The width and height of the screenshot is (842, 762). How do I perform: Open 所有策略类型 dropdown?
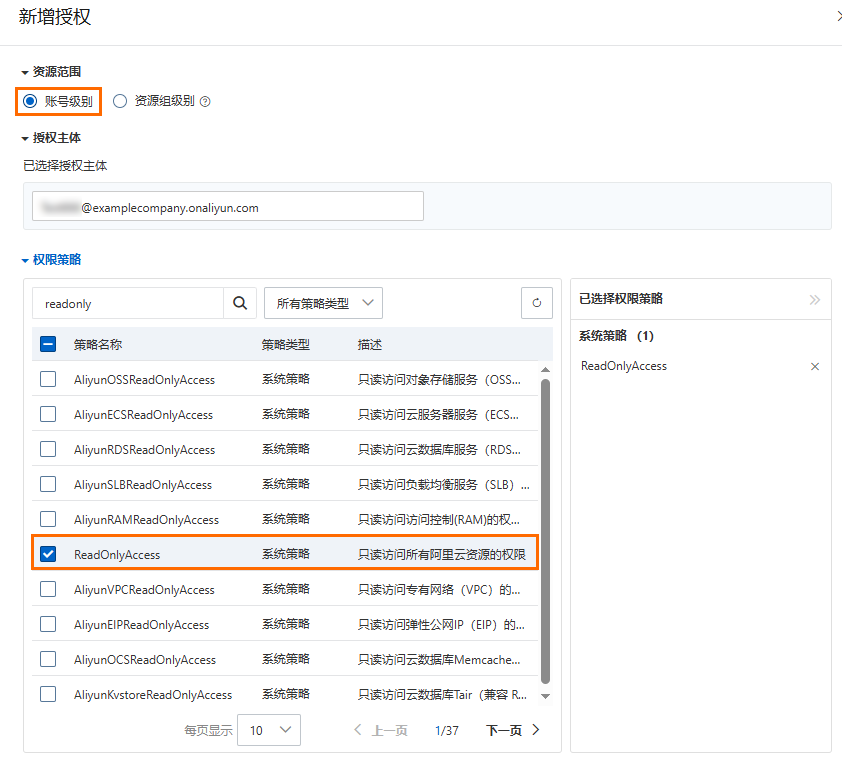click(323, 303)
